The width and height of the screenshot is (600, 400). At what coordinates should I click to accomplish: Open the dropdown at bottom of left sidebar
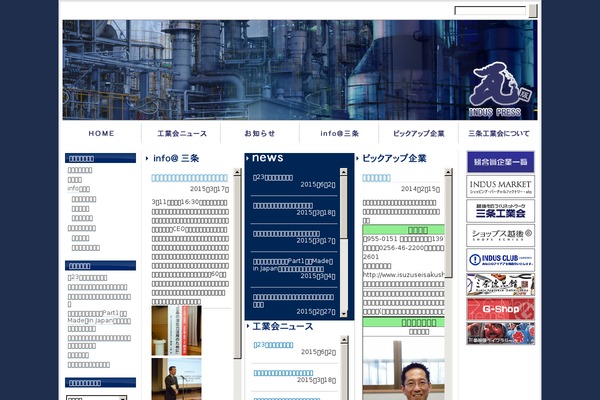[x=96, y=398]
